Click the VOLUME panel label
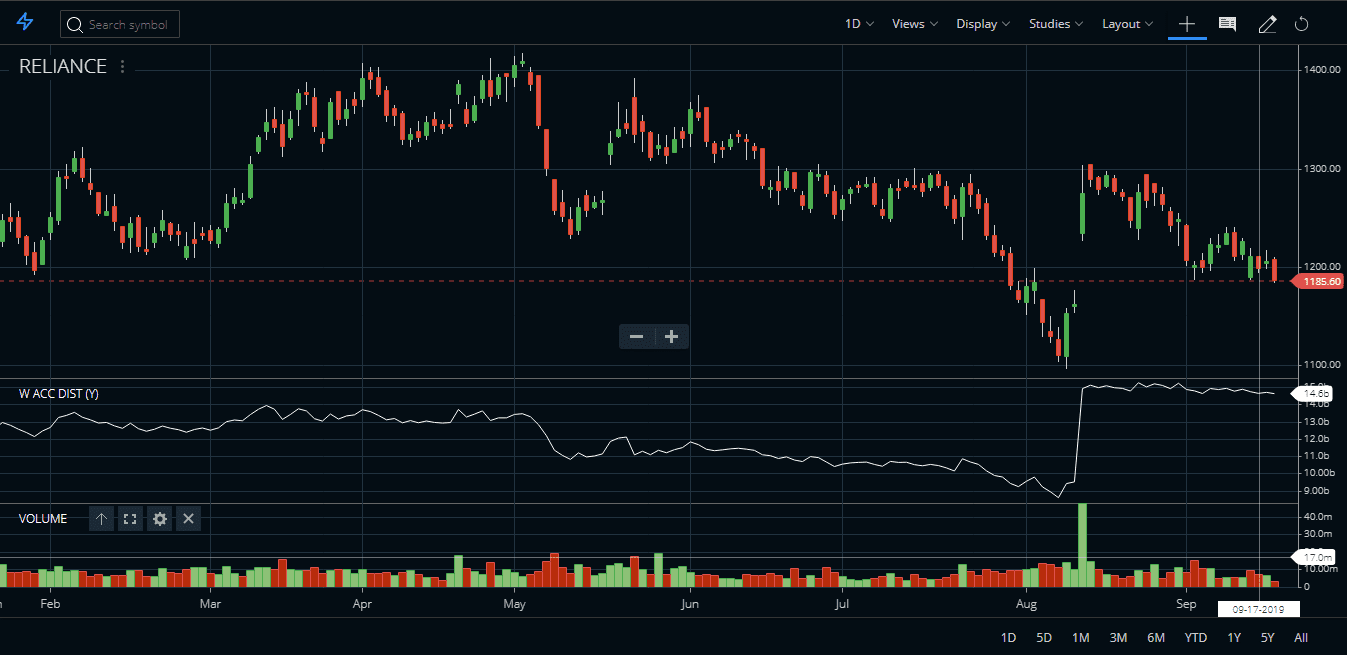The image size is (1347, 655). point(43,519)
